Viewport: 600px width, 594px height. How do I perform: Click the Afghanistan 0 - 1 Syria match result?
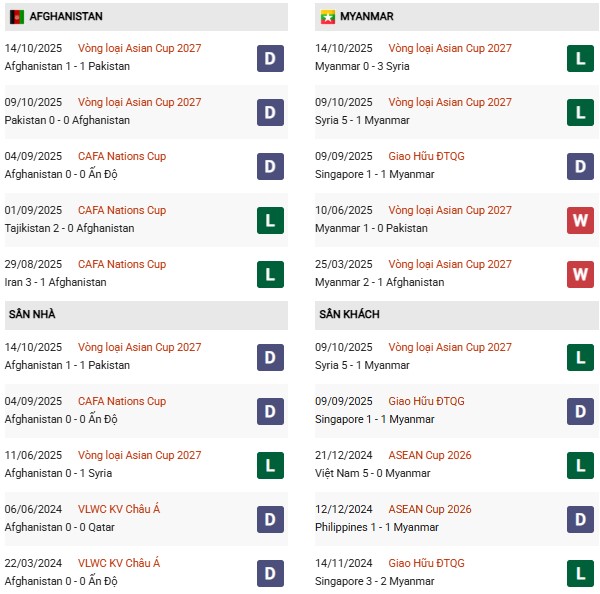[58, 473]
